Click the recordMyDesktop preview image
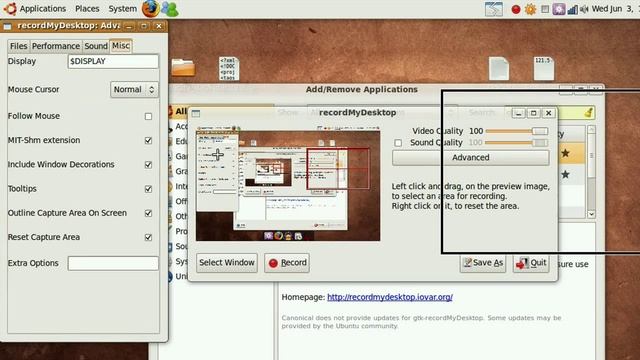640x360 pixels. tap(288, 184)
